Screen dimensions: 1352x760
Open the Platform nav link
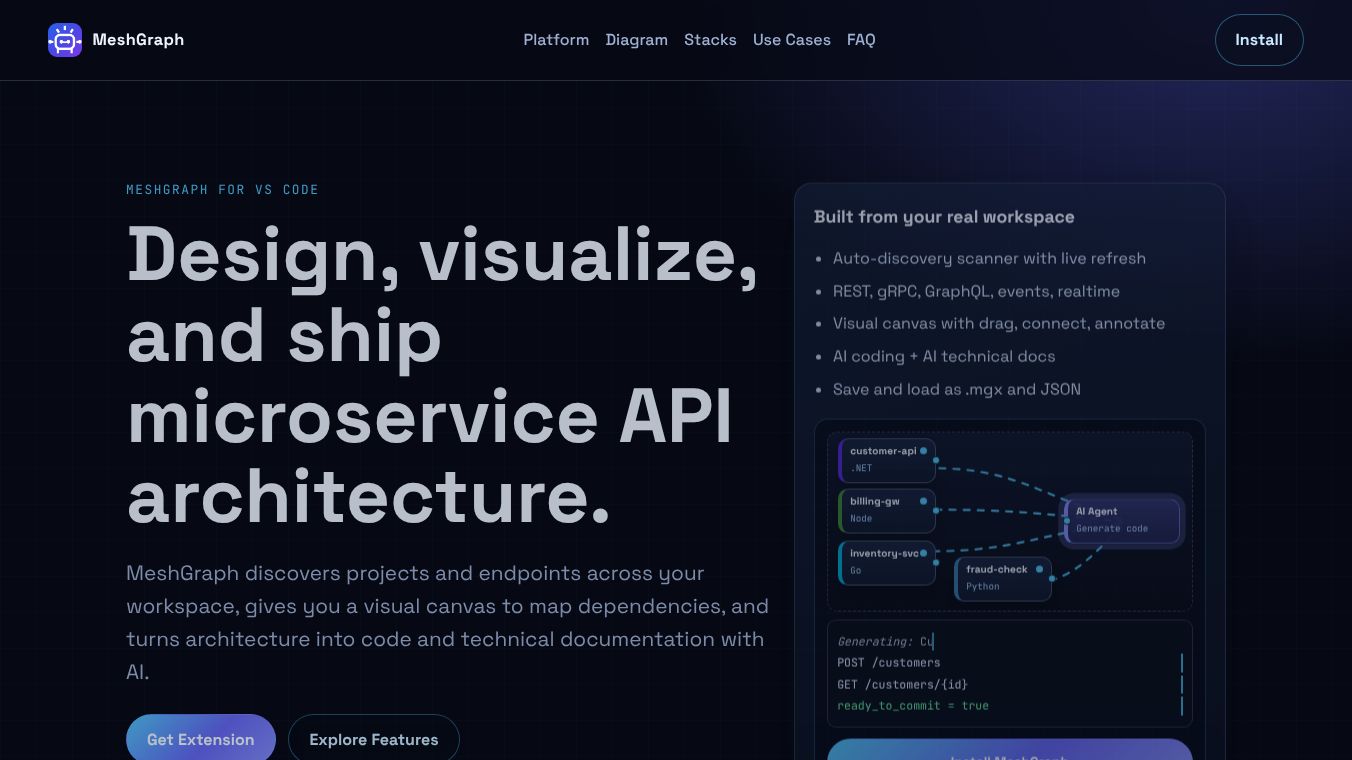pos(556,40)
